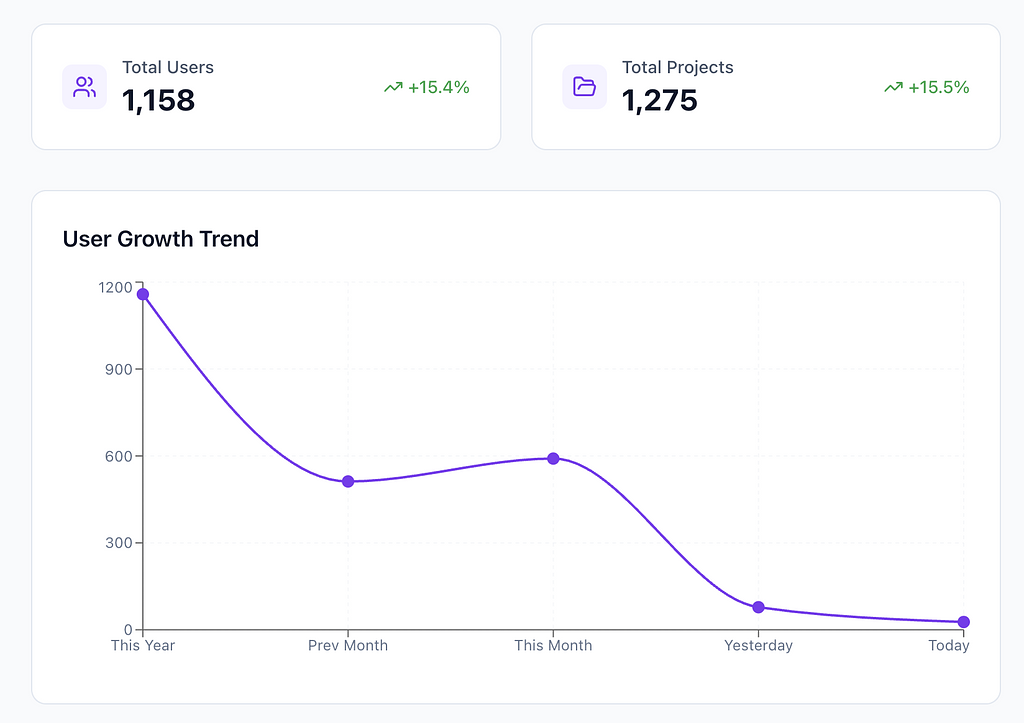Select the Today data point on chart
Screen dimensions: 1024x723
coord(963,622)
